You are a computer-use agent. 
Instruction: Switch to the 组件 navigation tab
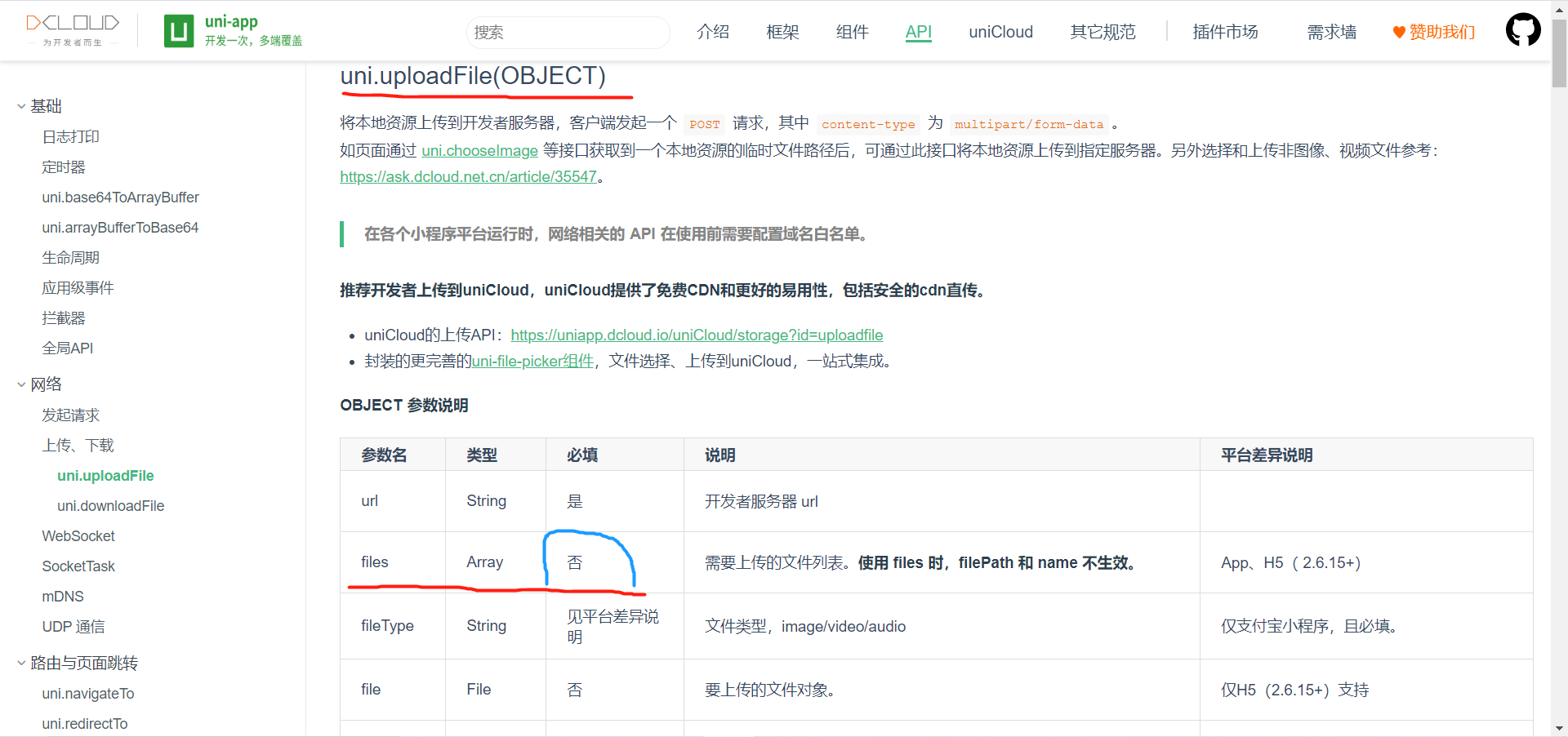(x=852, y=32)
